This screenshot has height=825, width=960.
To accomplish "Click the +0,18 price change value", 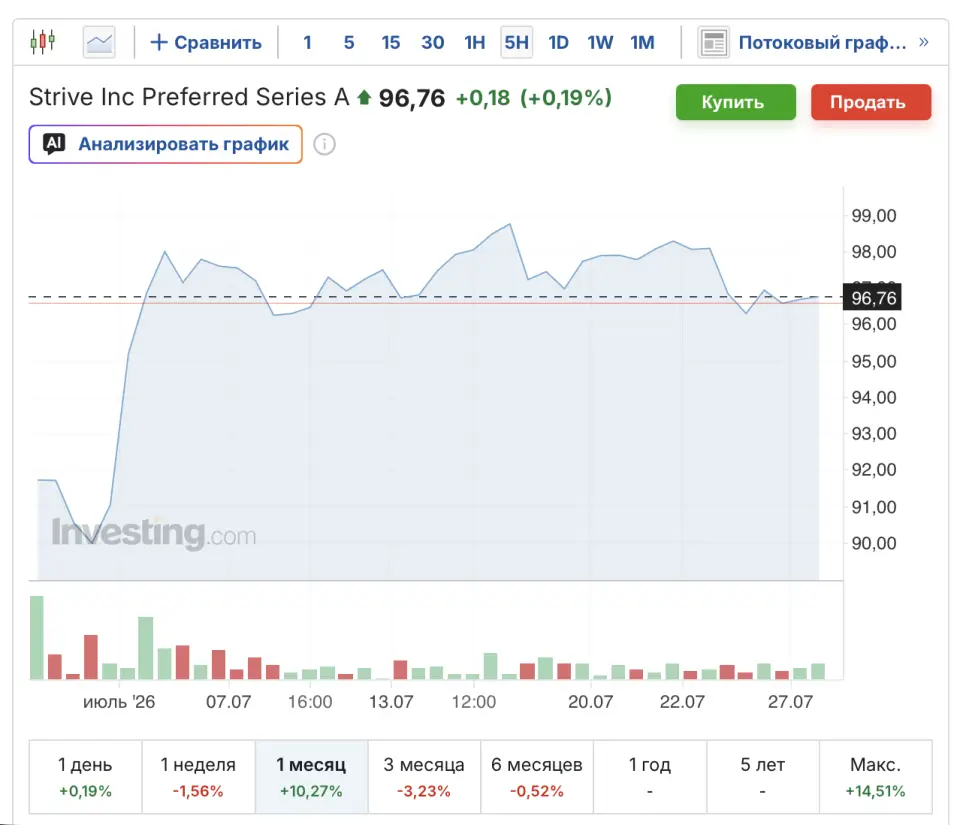I will tap(482, 98).
